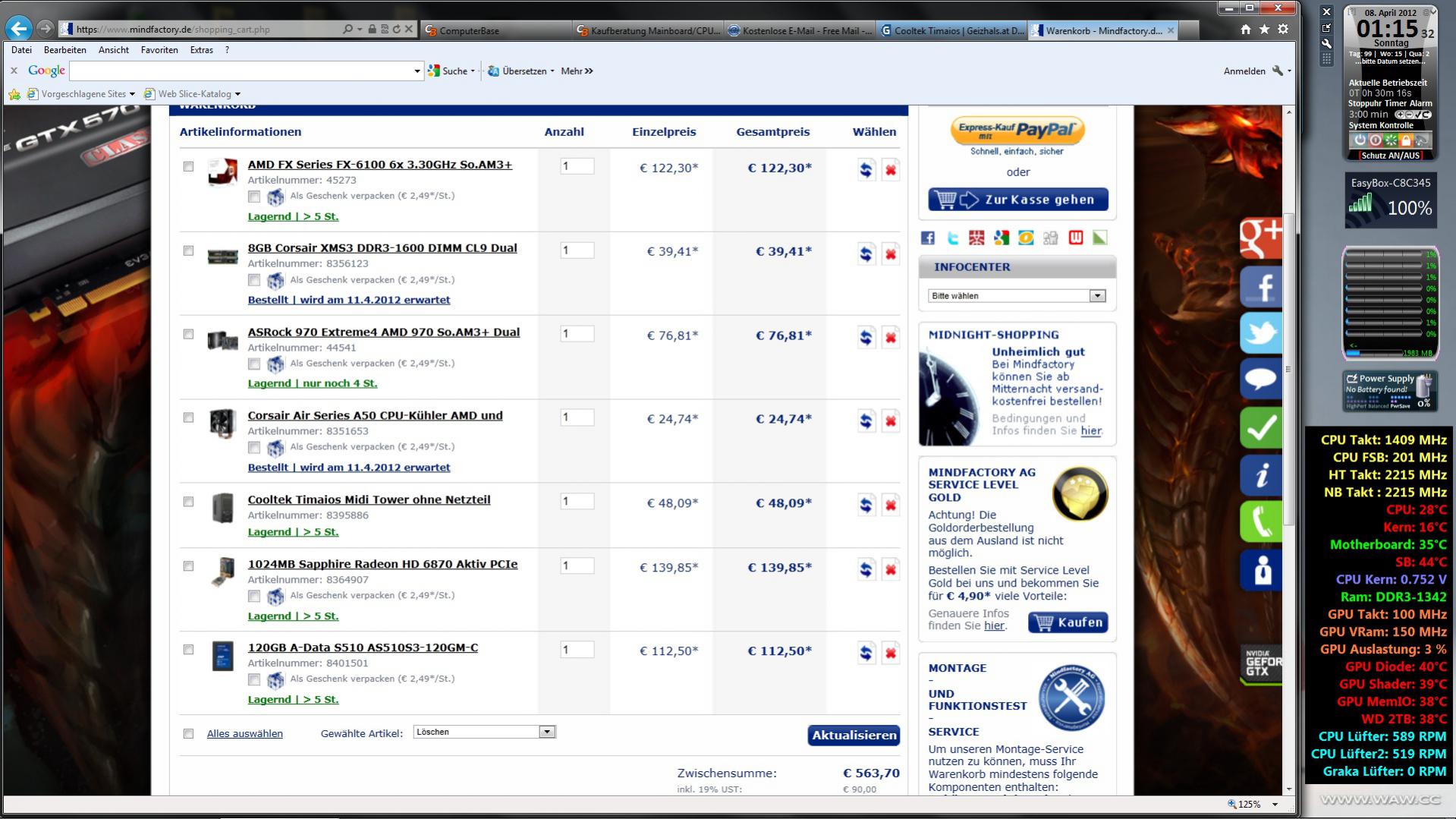Viewport: 1456px width, 819px height.
Task: Open the Web Slice-Katalog dropdown
Action: click(x=237, y=94)
